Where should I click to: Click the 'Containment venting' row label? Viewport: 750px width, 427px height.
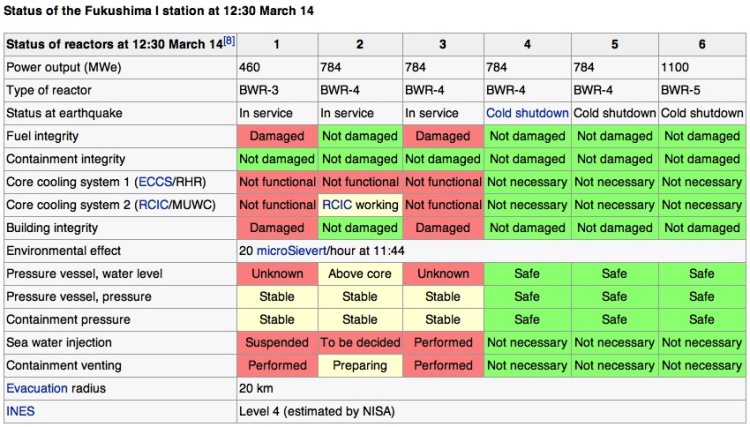(64, 366)
